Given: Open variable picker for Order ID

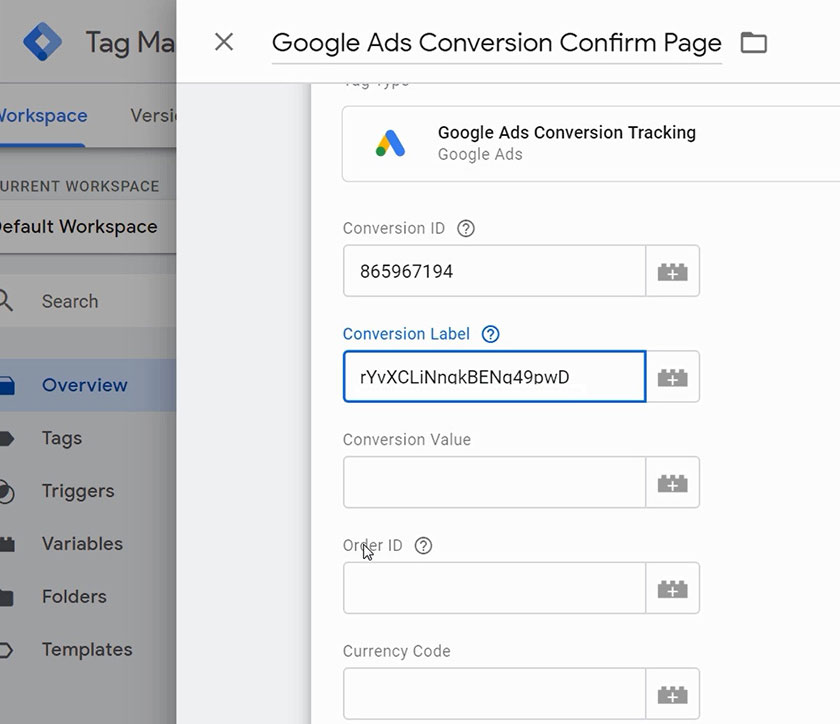Looking at the screenshot, I should click(672, 589).
